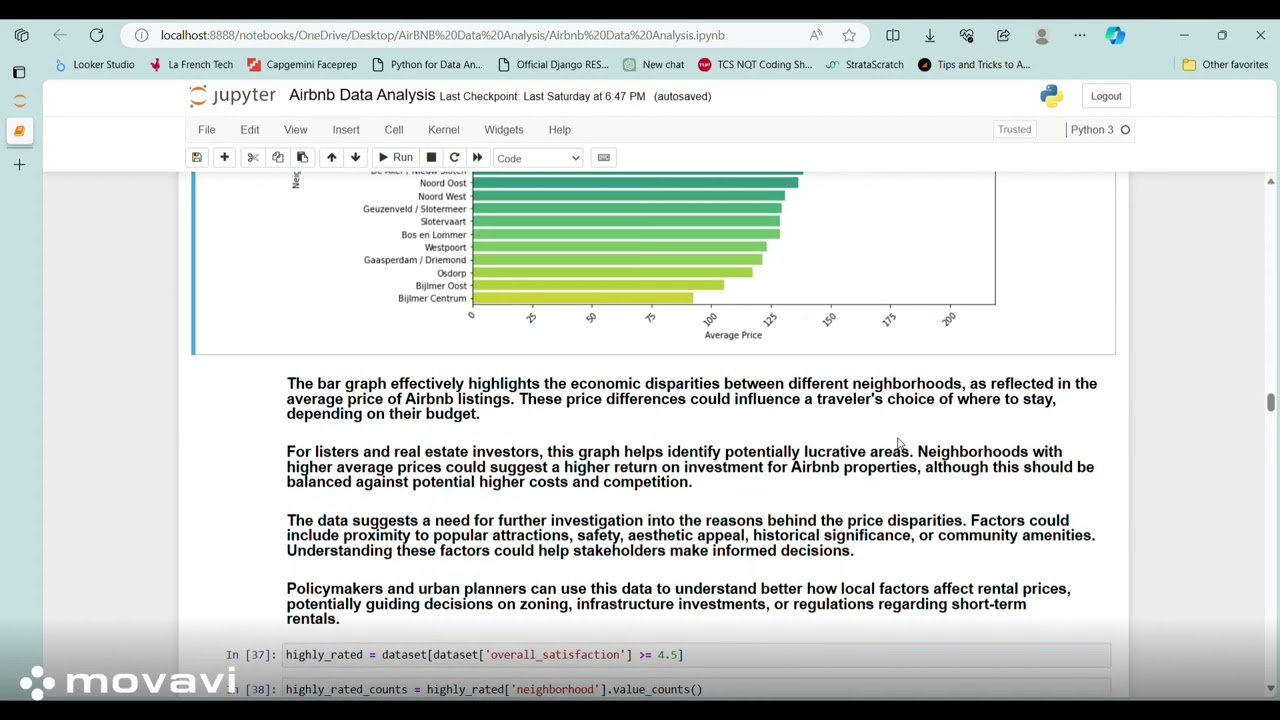Open the La French Tech bookmark

pos(191,65)
